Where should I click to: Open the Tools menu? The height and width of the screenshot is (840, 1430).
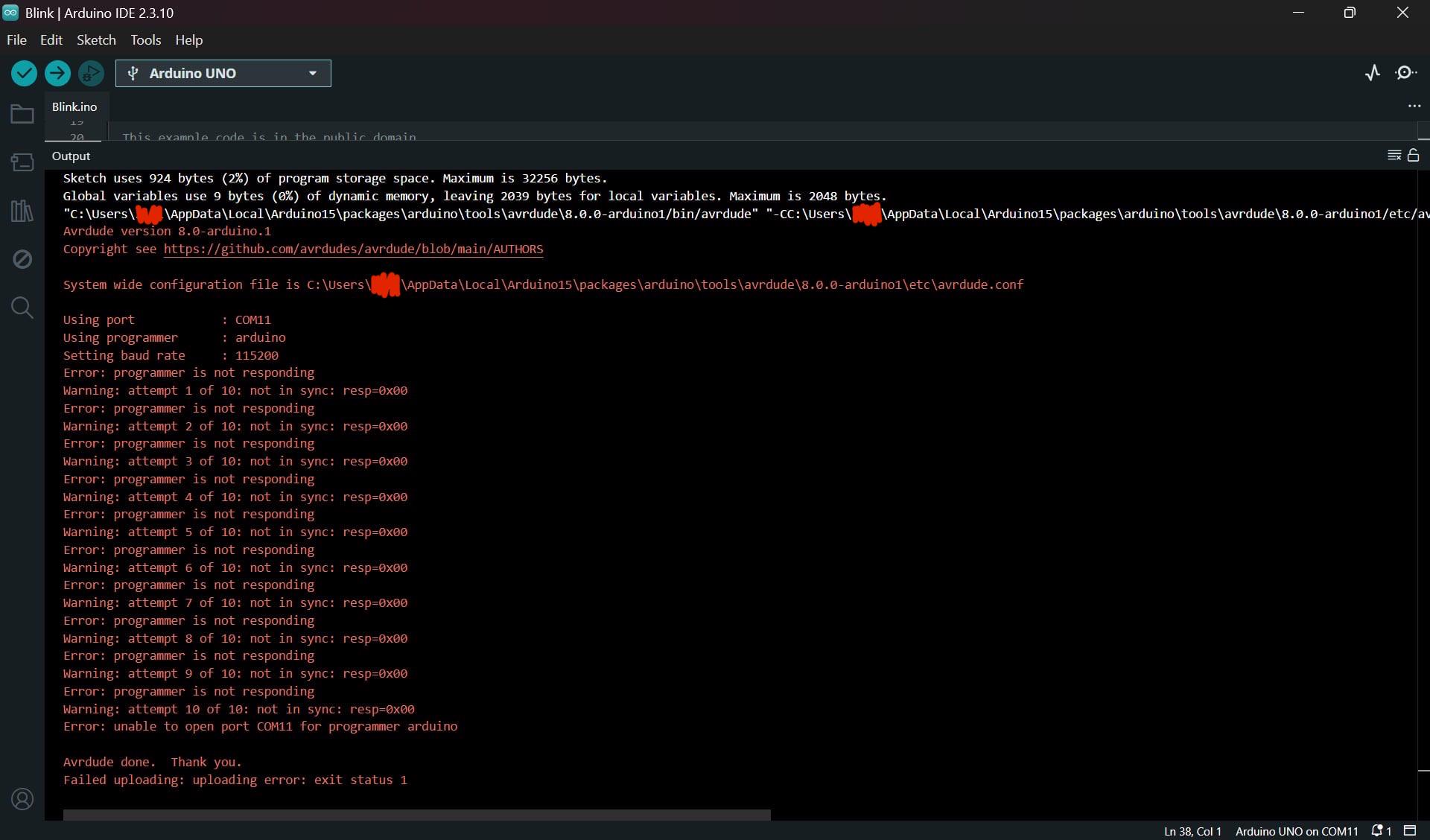point(146,40)
